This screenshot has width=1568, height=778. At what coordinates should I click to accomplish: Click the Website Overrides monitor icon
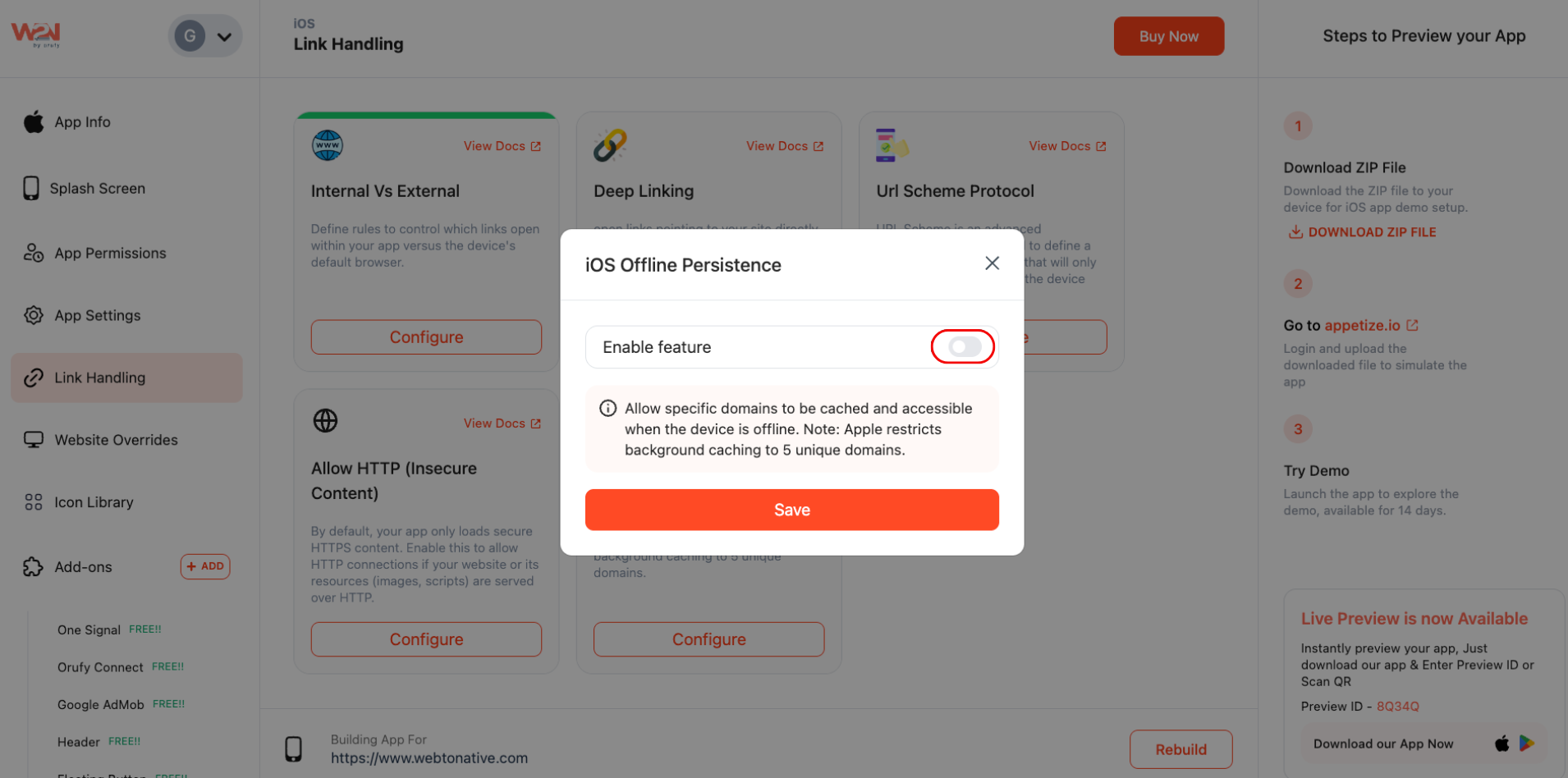coord(34,440)
